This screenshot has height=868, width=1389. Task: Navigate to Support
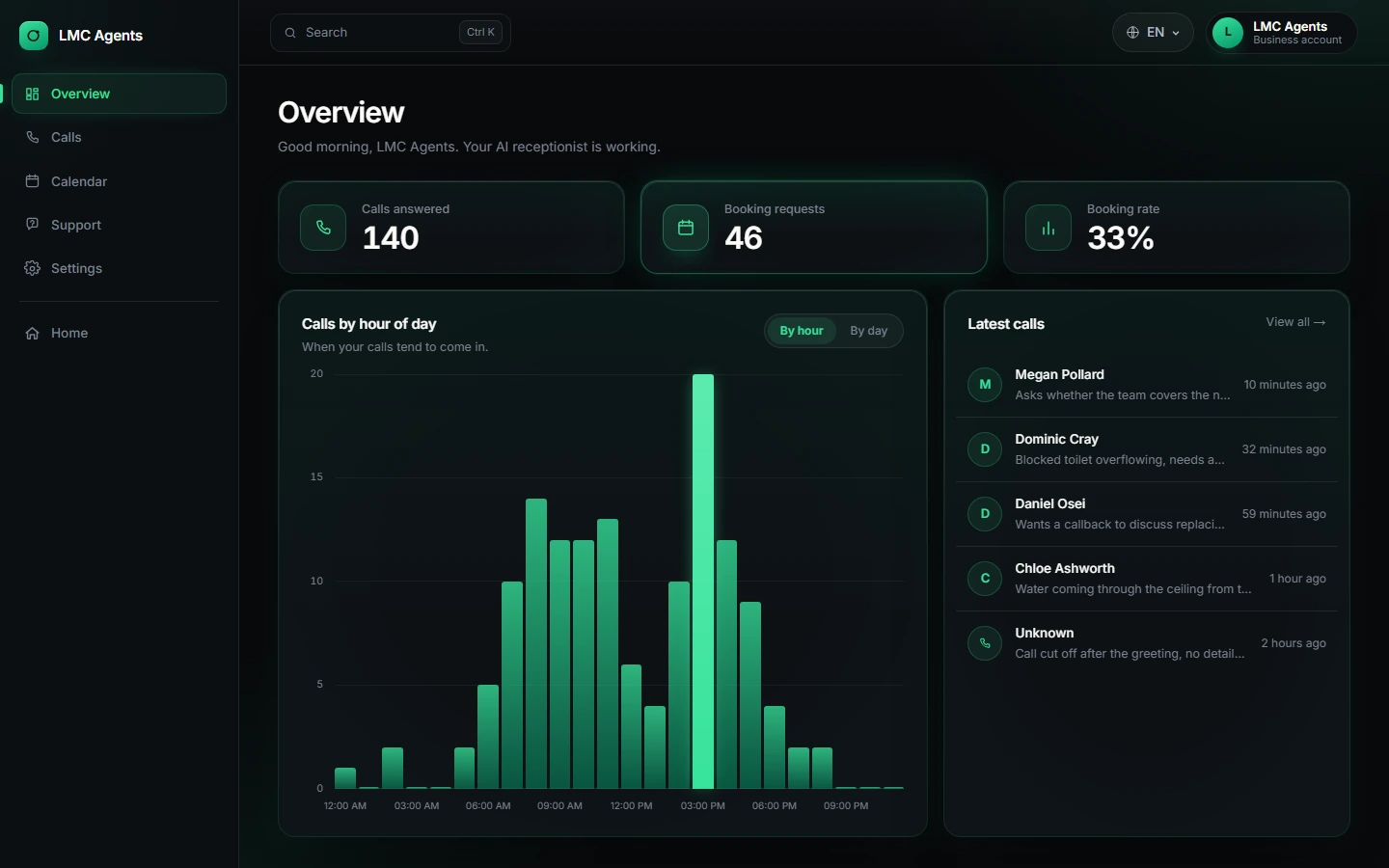point(119,225)
